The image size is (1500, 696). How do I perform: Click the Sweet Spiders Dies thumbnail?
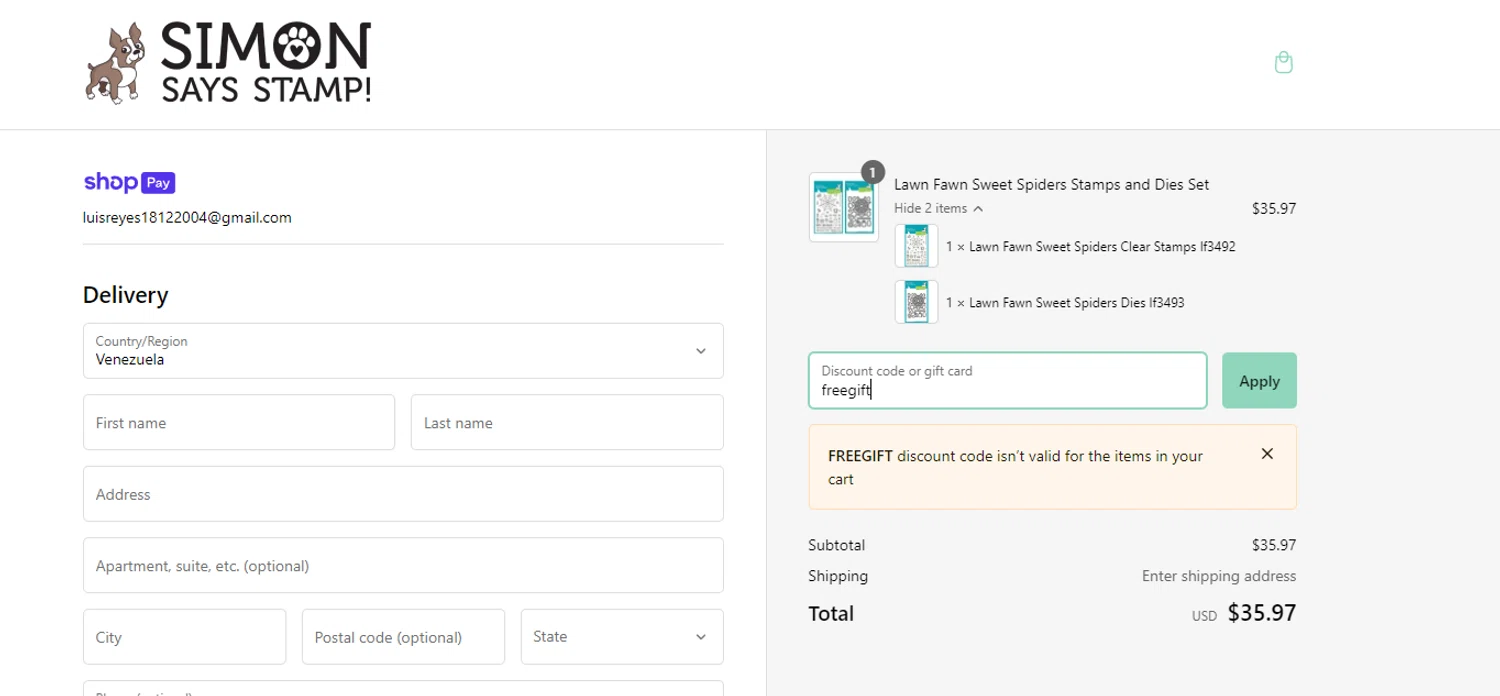point(916,302)
